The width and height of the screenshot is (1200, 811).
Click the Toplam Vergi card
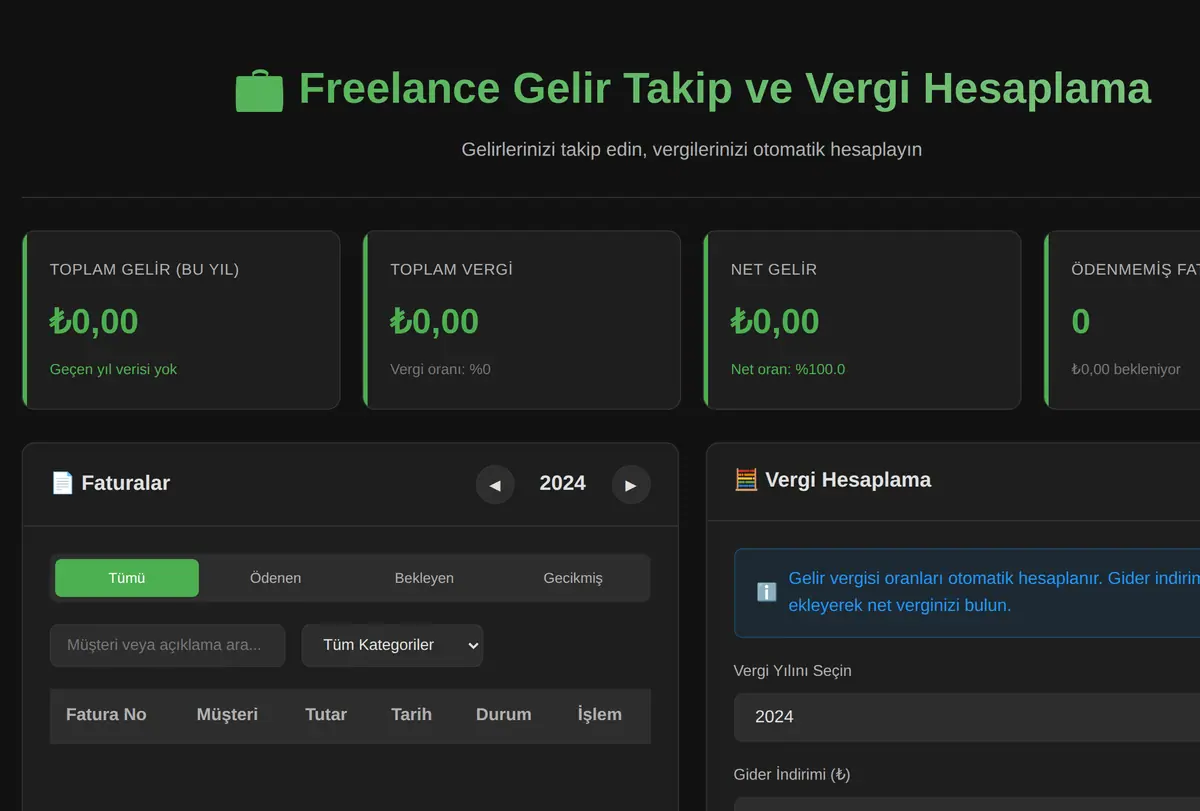[x=522, y=320]
